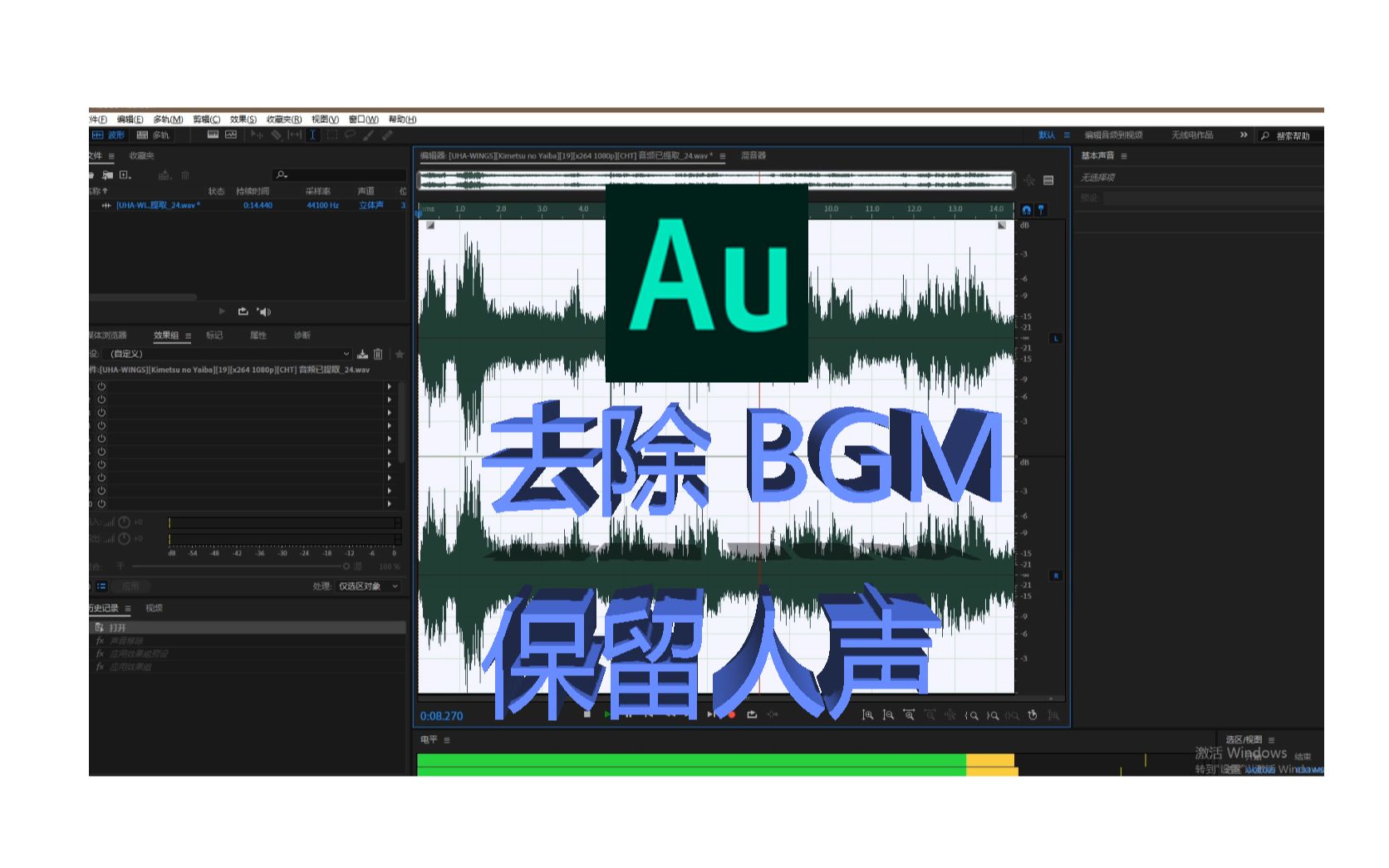Click the 应用 Apply button

(131, 586)
